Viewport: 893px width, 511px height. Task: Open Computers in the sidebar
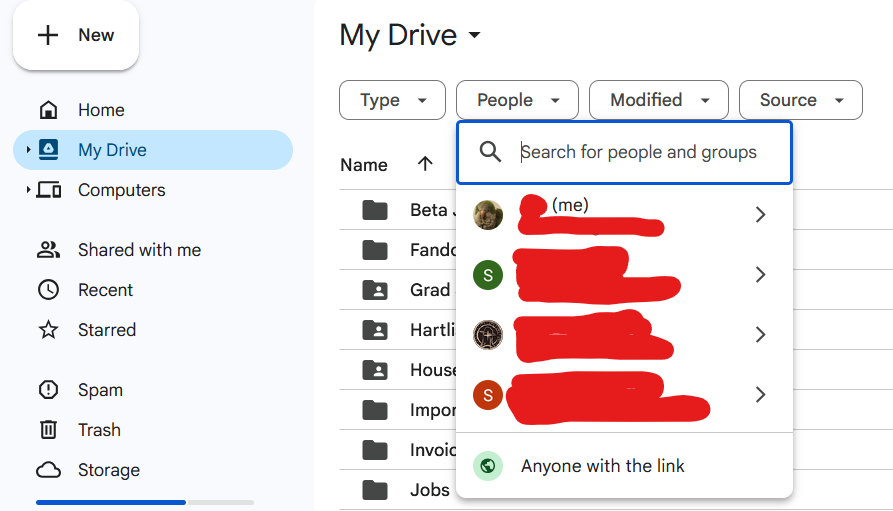coord(121,190)
